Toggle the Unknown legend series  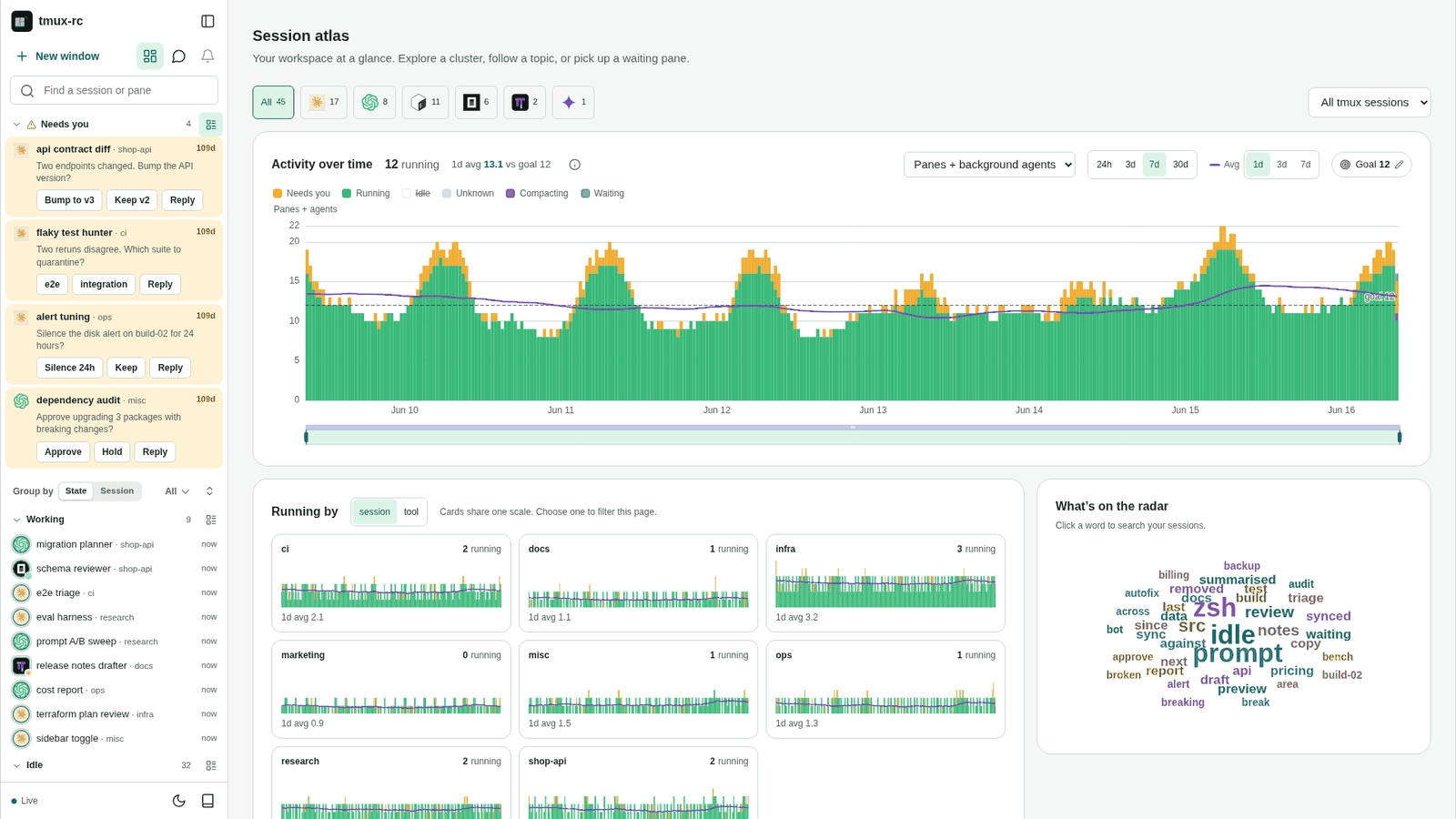click(468, 194)
